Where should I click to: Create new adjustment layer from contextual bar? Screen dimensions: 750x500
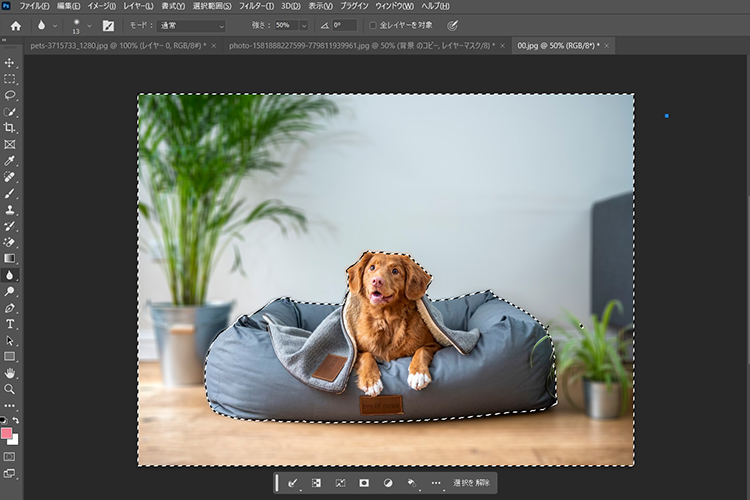click(x=388, y=483)
